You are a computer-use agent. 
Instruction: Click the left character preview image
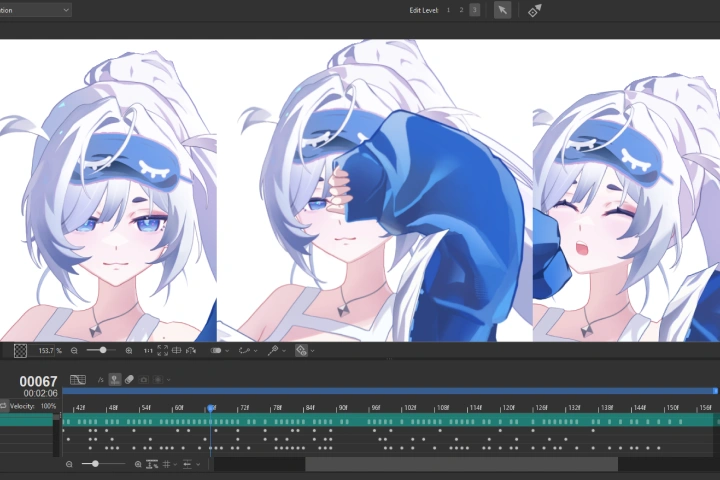[108, 191]
